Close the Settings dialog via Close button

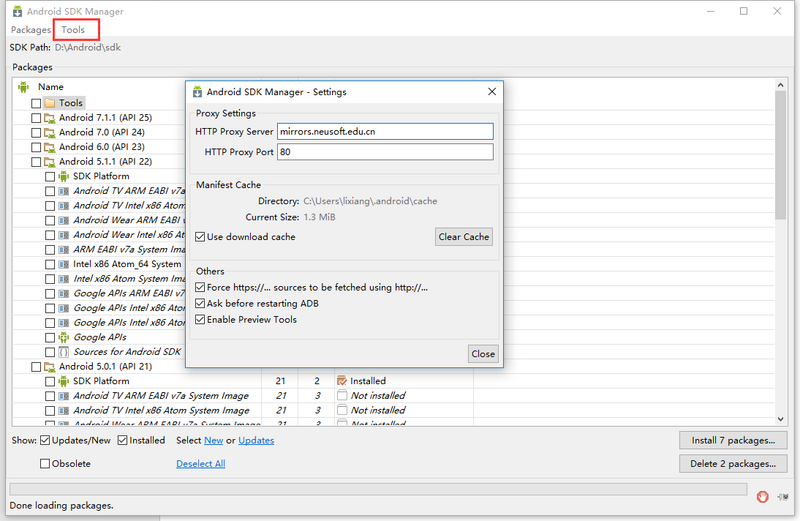[x=483, y=354]
